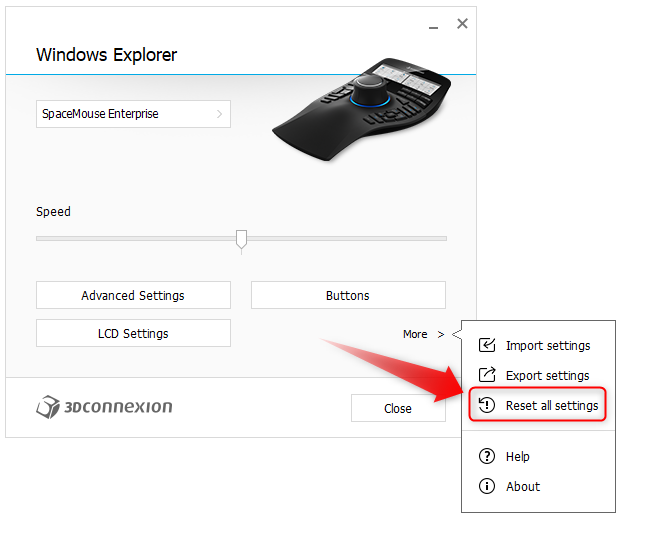This screenshot has height=537, width=653.
Task: Click the 3Dconnexion logo
Action: (x=104, y=407)
